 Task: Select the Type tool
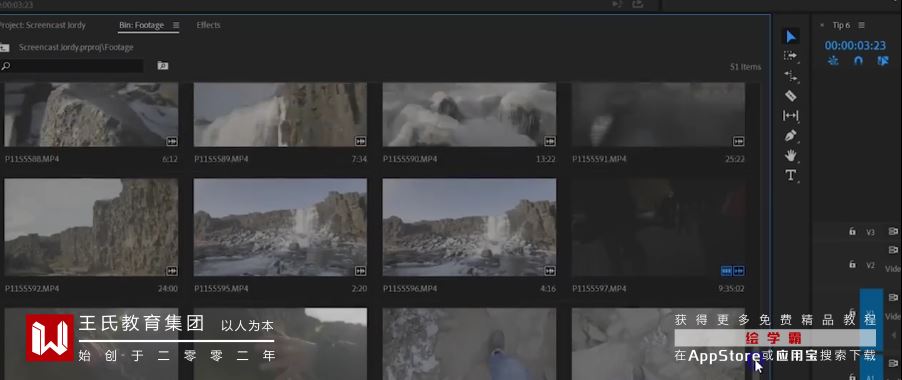(x=790, y=175)
